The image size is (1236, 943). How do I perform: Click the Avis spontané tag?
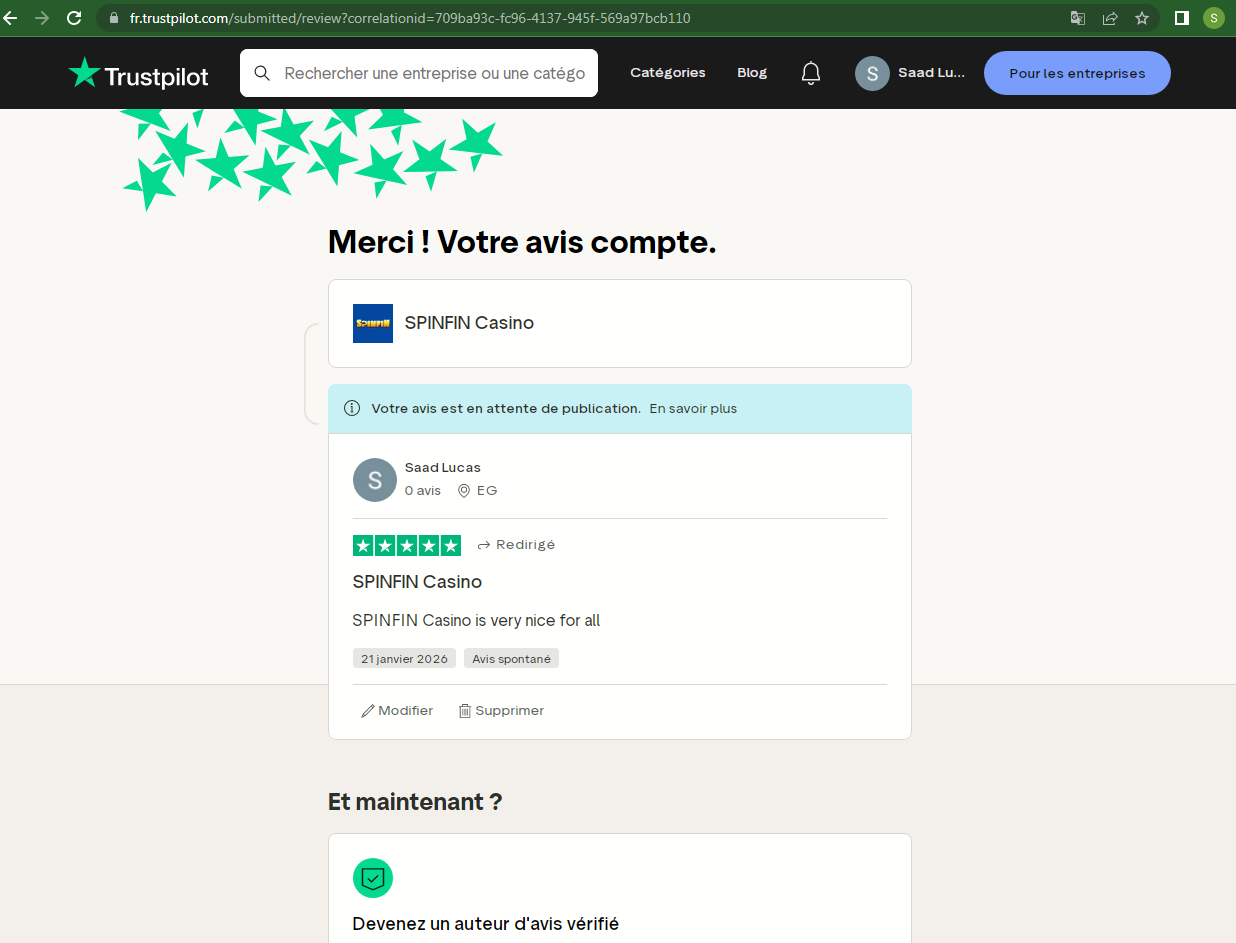click(511, 658)
